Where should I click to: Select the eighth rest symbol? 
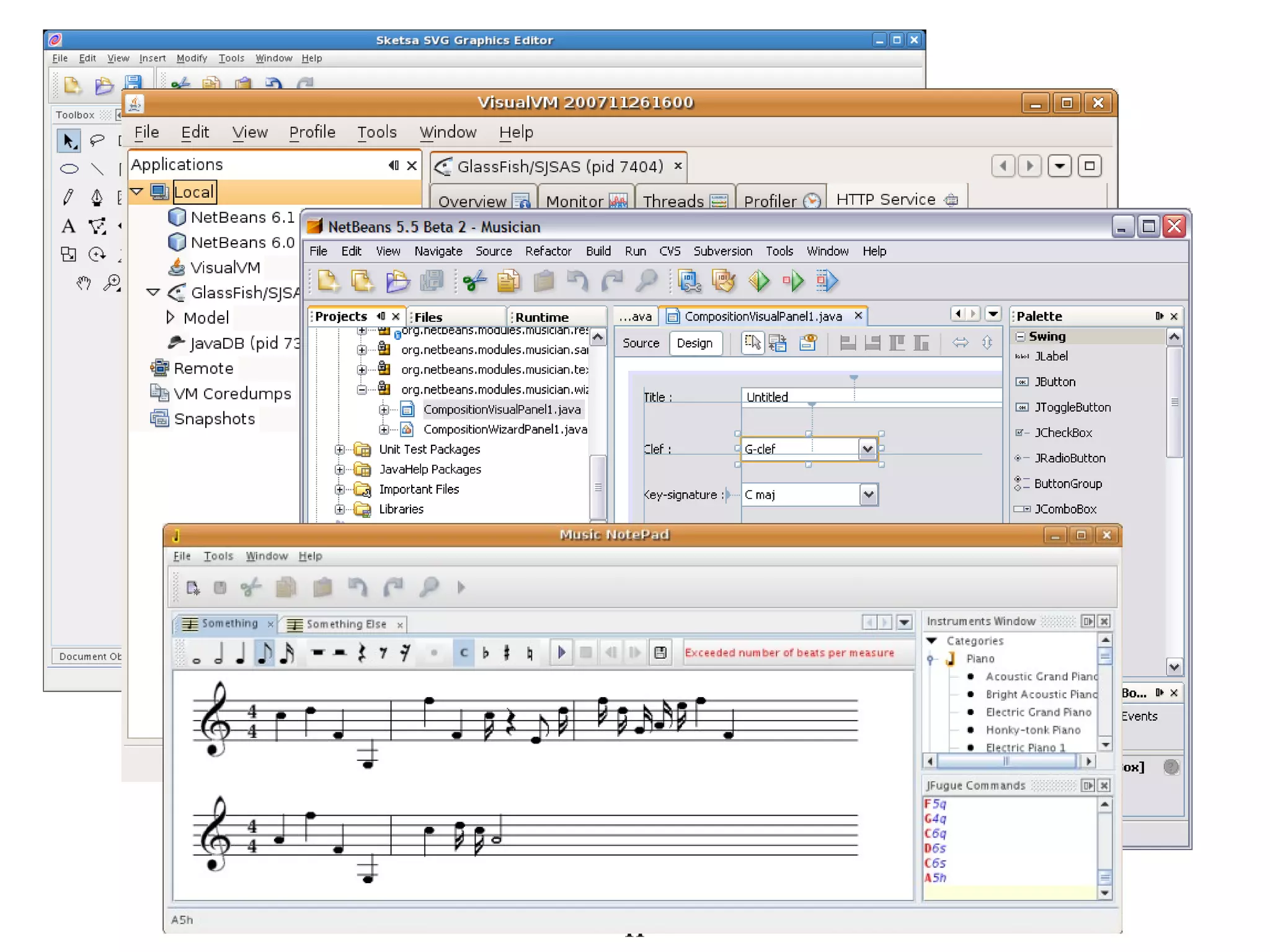point(383,653)
